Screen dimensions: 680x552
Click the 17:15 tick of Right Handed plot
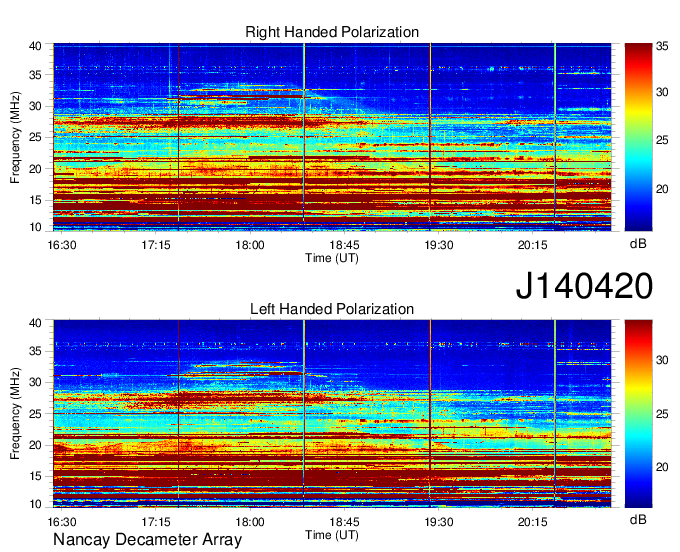(156, 245)
